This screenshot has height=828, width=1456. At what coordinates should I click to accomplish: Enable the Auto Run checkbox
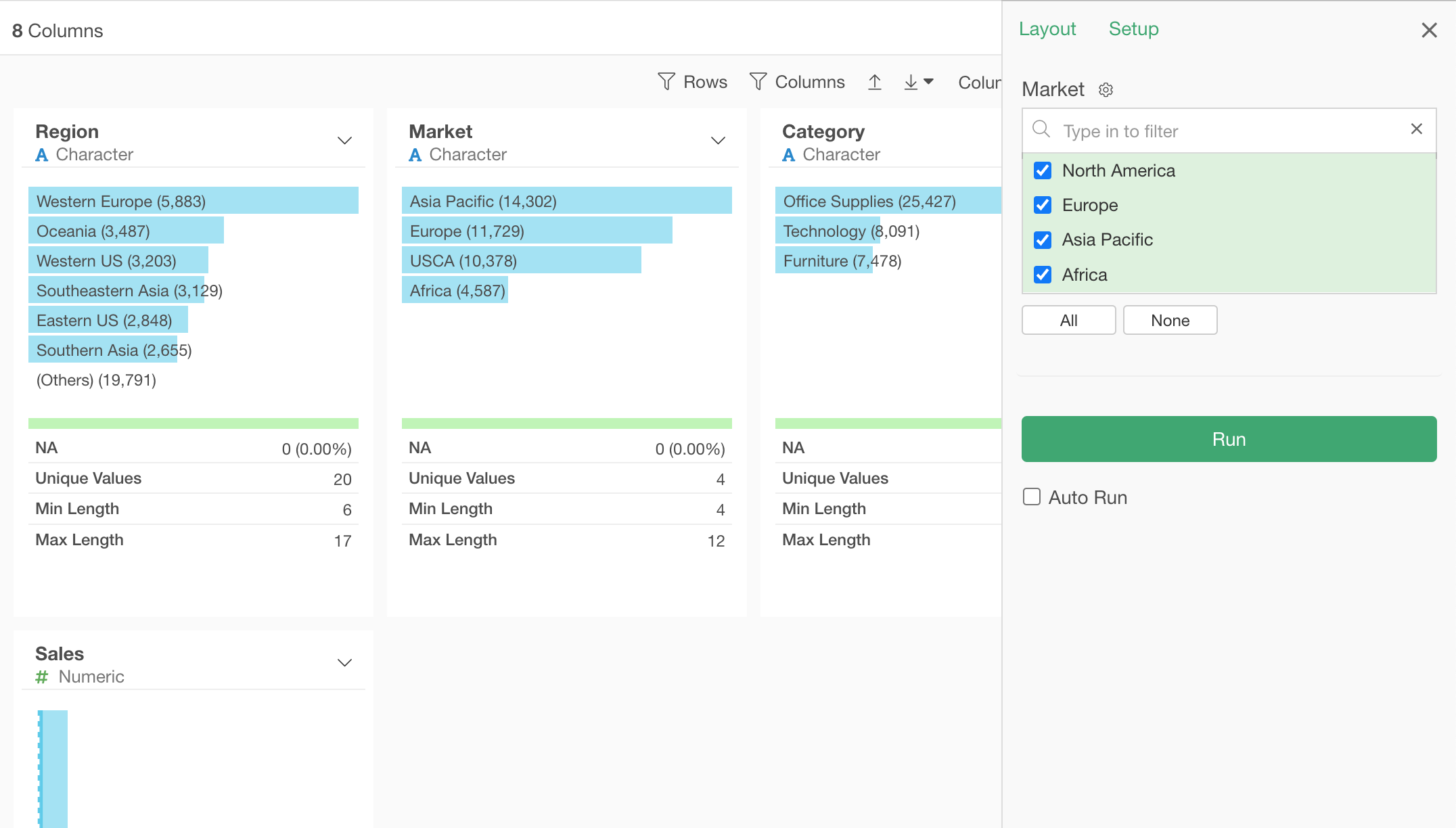1032,497
